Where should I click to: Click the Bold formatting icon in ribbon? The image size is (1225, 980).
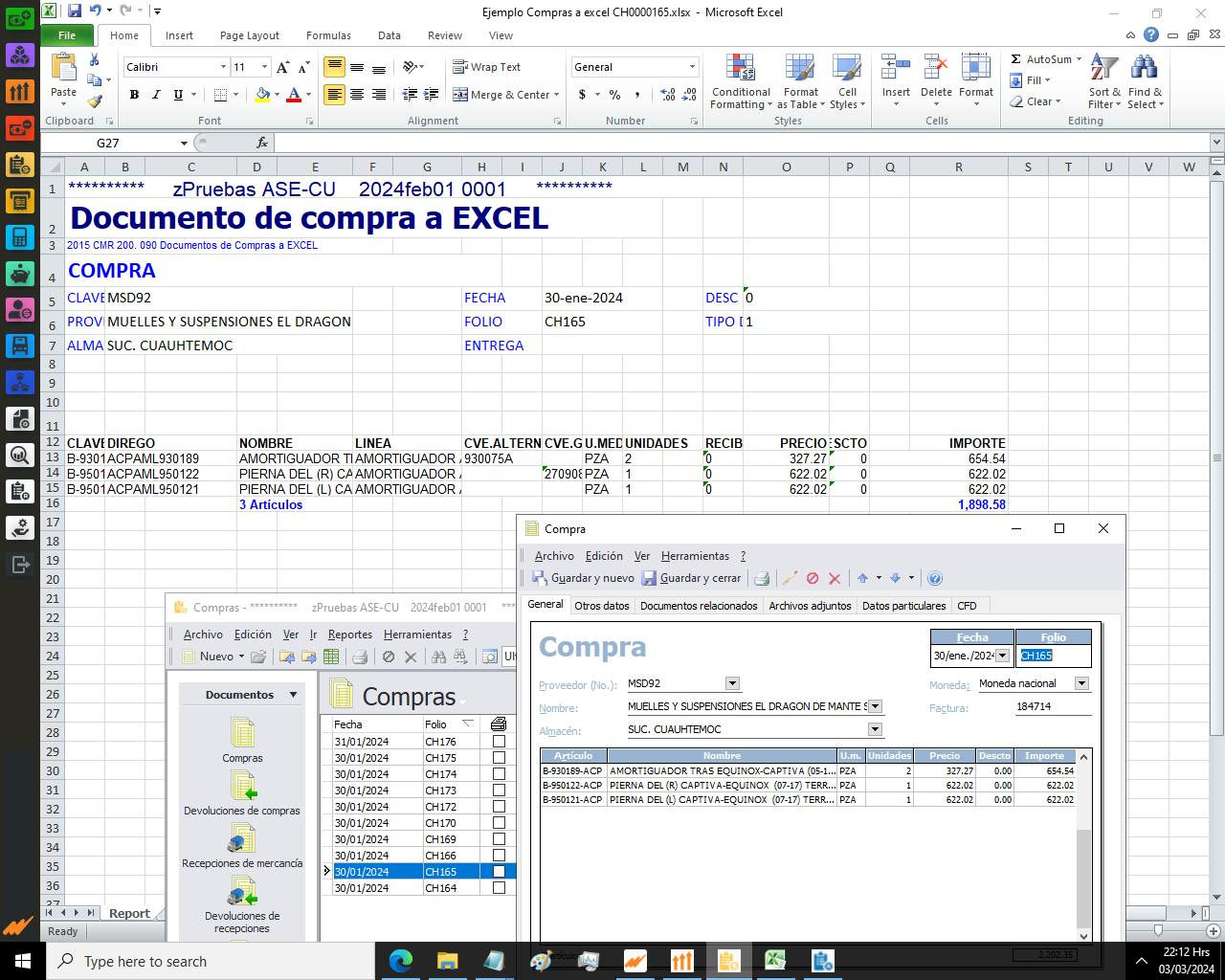coord(134,95)
